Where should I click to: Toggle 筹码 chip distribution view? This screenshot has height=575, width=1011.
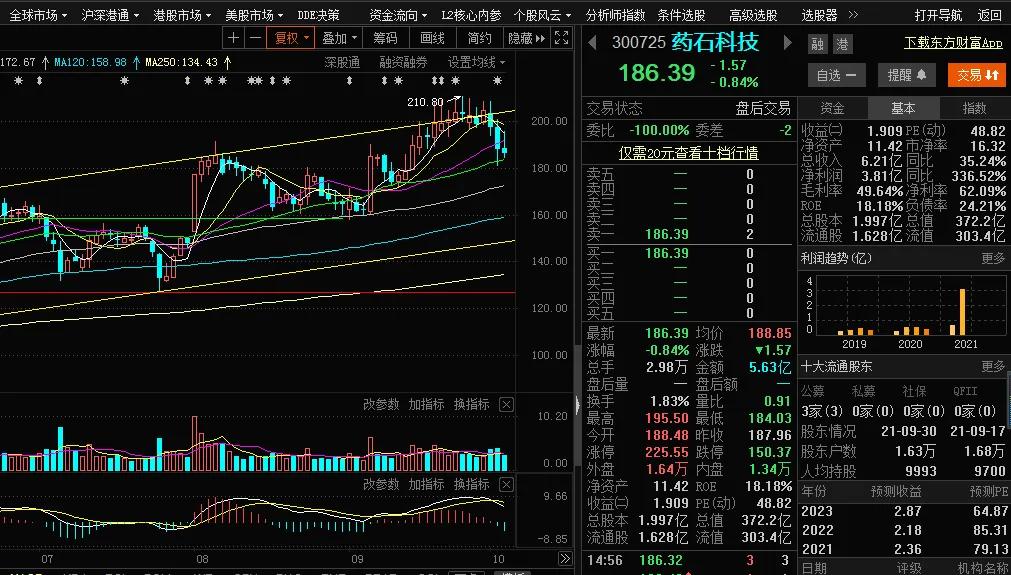pos(385,38)
